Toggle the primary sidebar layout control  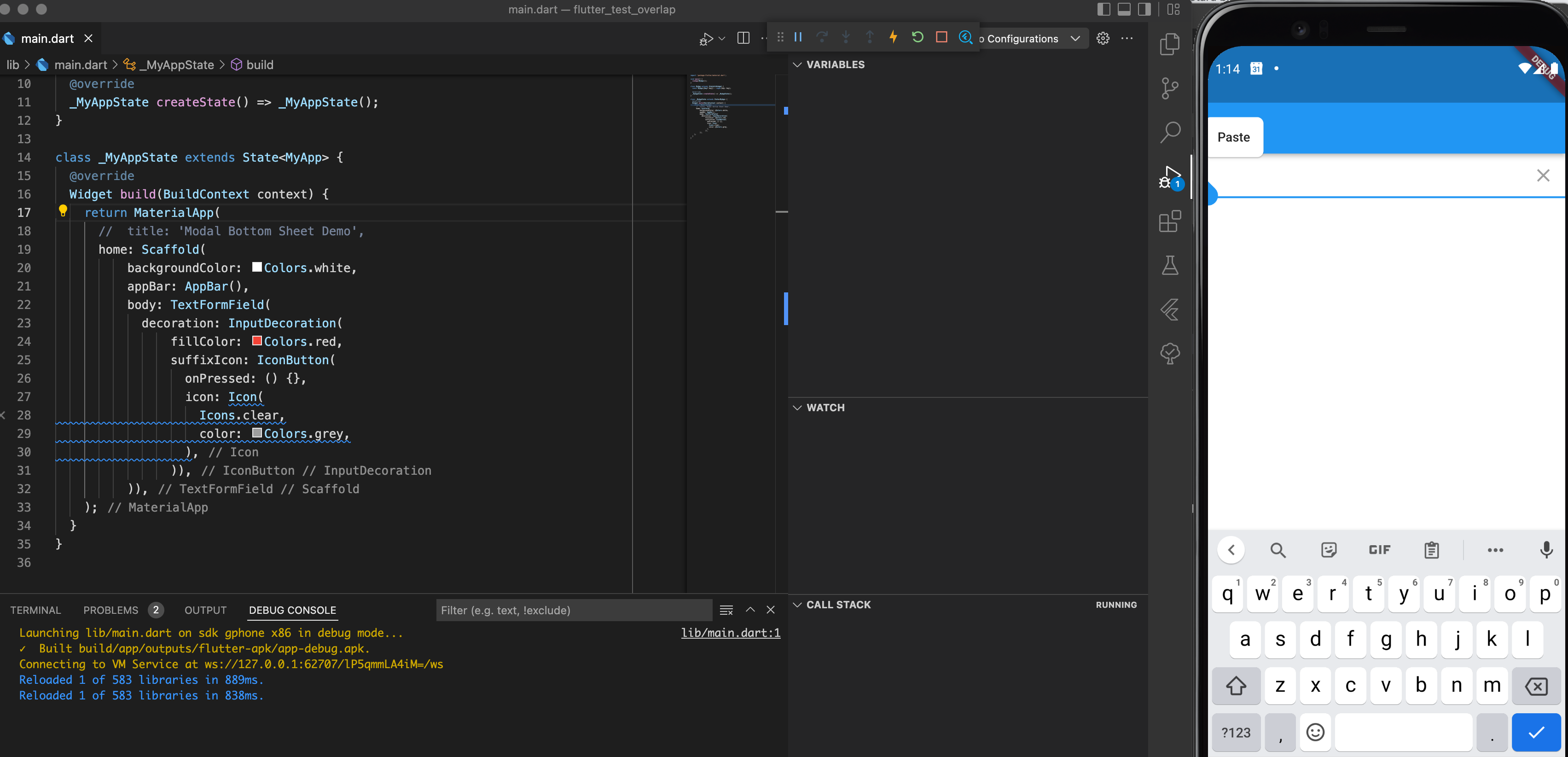pos(1103,10)
